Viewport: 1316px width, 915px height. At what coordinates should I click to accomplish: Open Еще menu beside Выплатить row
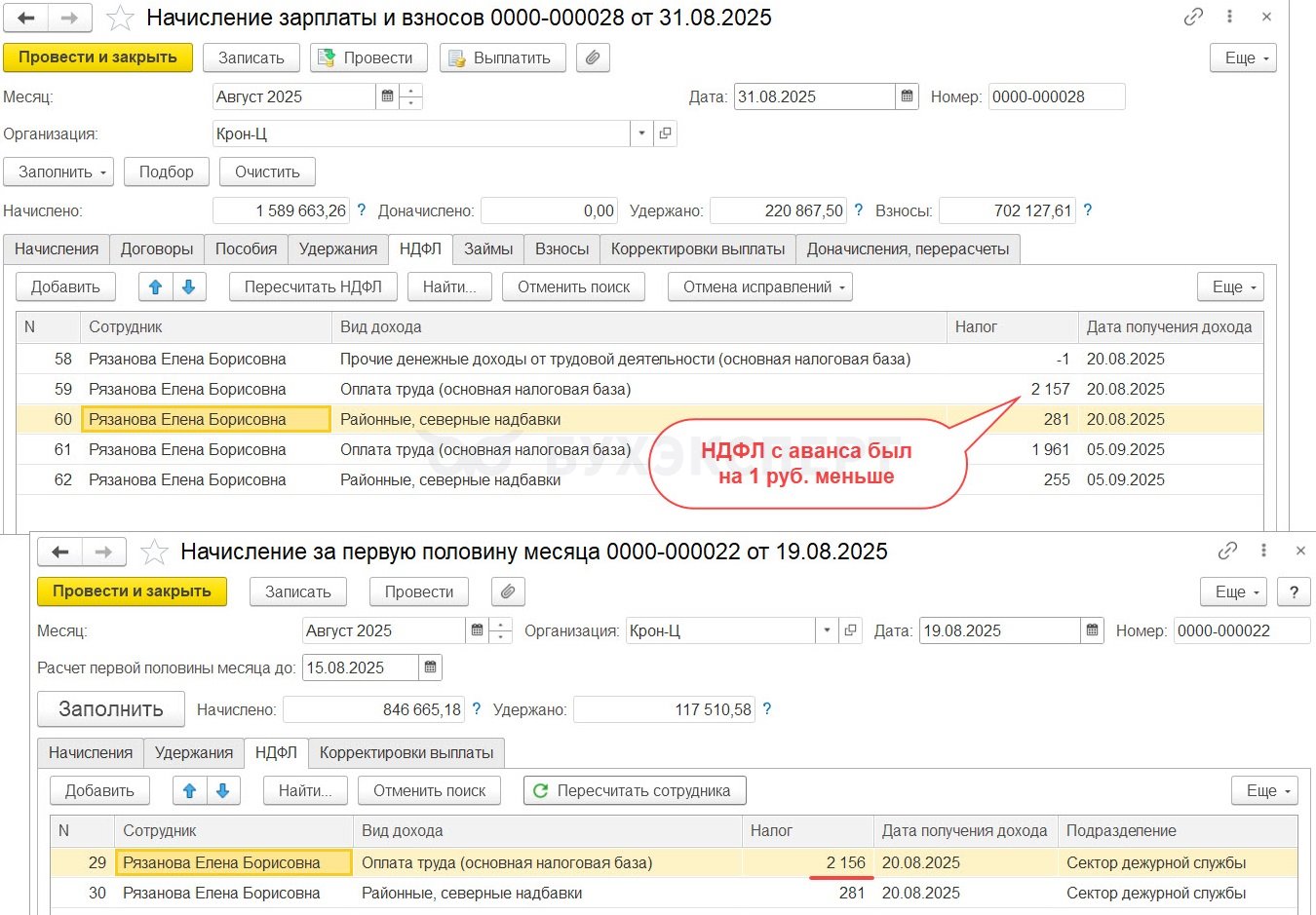[x=1243, y=57]
